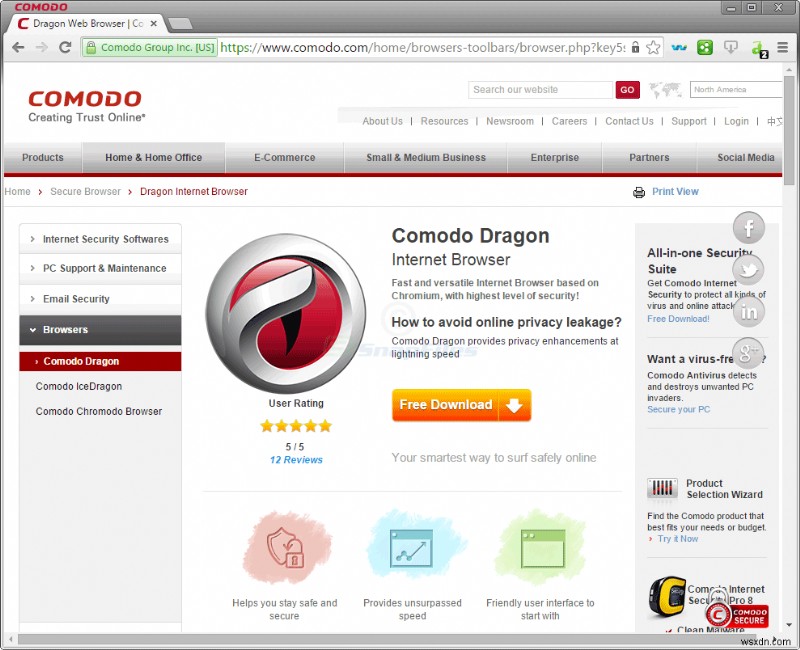Screen dimensions: 800x650
Task: Click the Comodo Dragon browser logo image
Action: click(x=286, y=313)
